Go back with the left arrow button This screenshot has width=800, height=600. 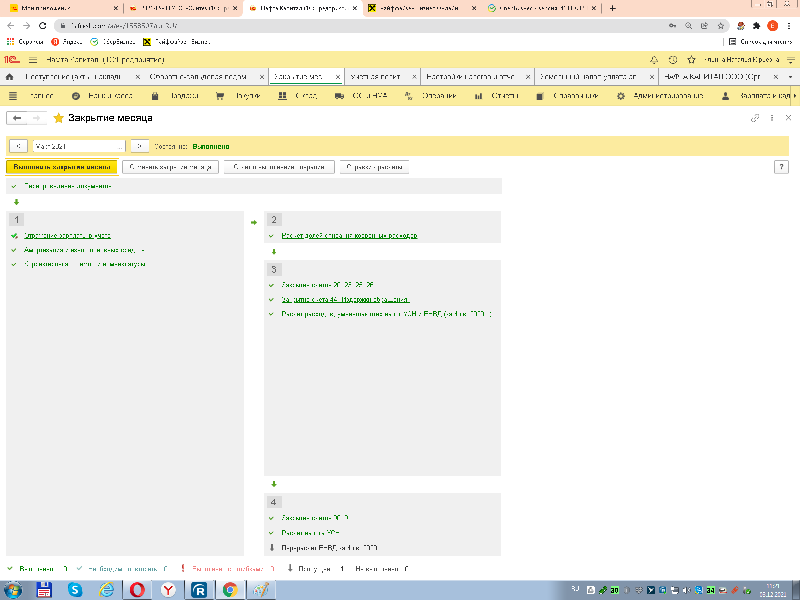pyautogui.click(x=17, y=118)
